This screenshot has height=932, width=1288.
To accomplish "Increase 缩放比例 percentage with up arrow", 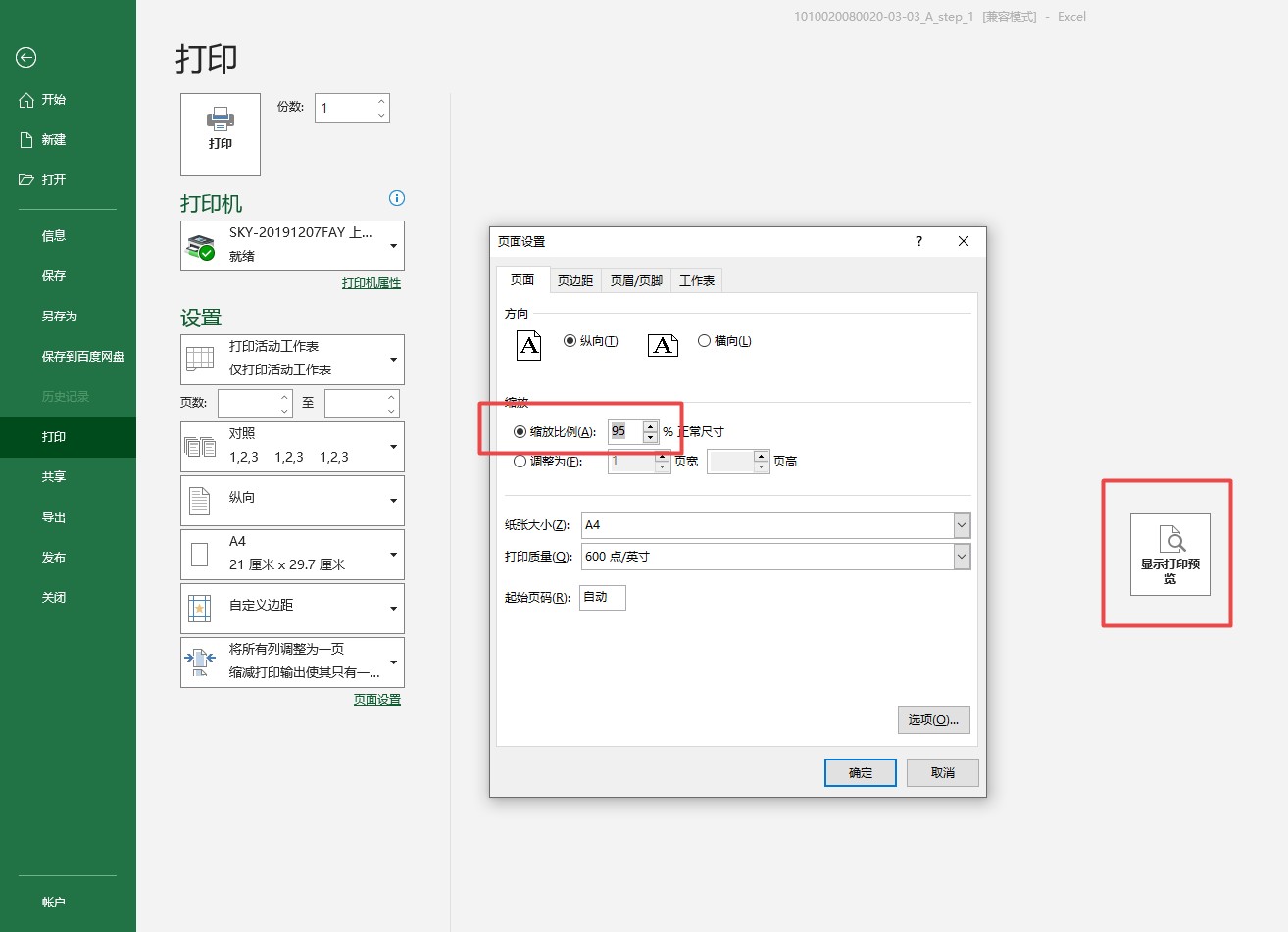I will 650,426.
